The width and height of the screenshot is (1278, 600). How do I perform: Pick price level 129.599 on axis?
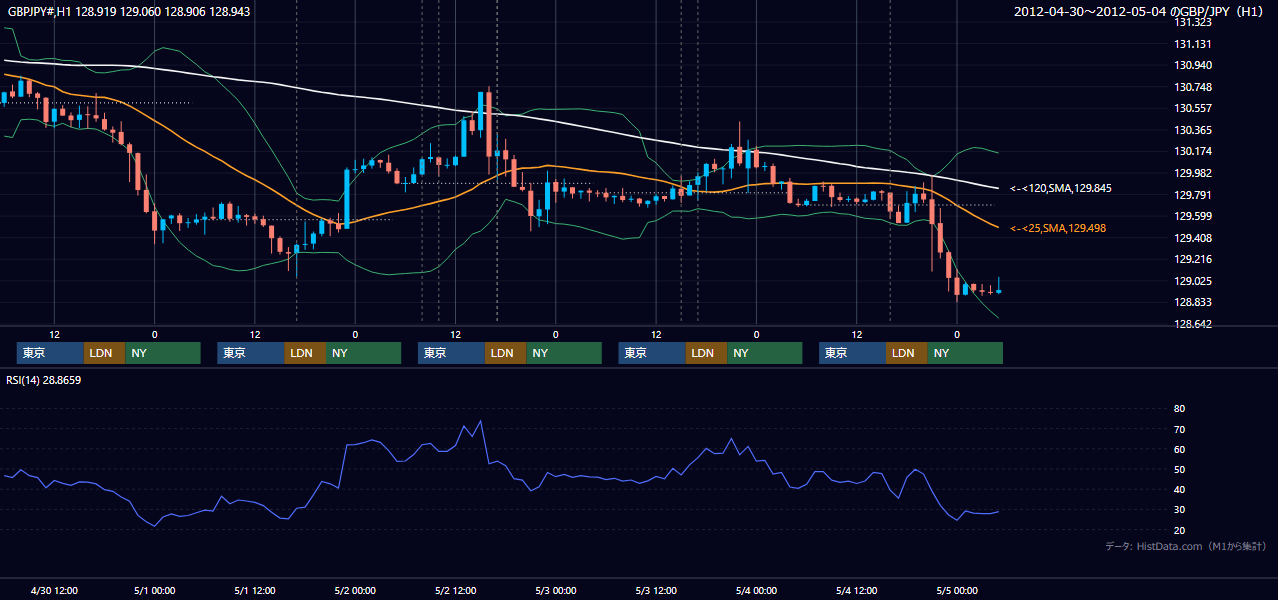coord(1192,216)
